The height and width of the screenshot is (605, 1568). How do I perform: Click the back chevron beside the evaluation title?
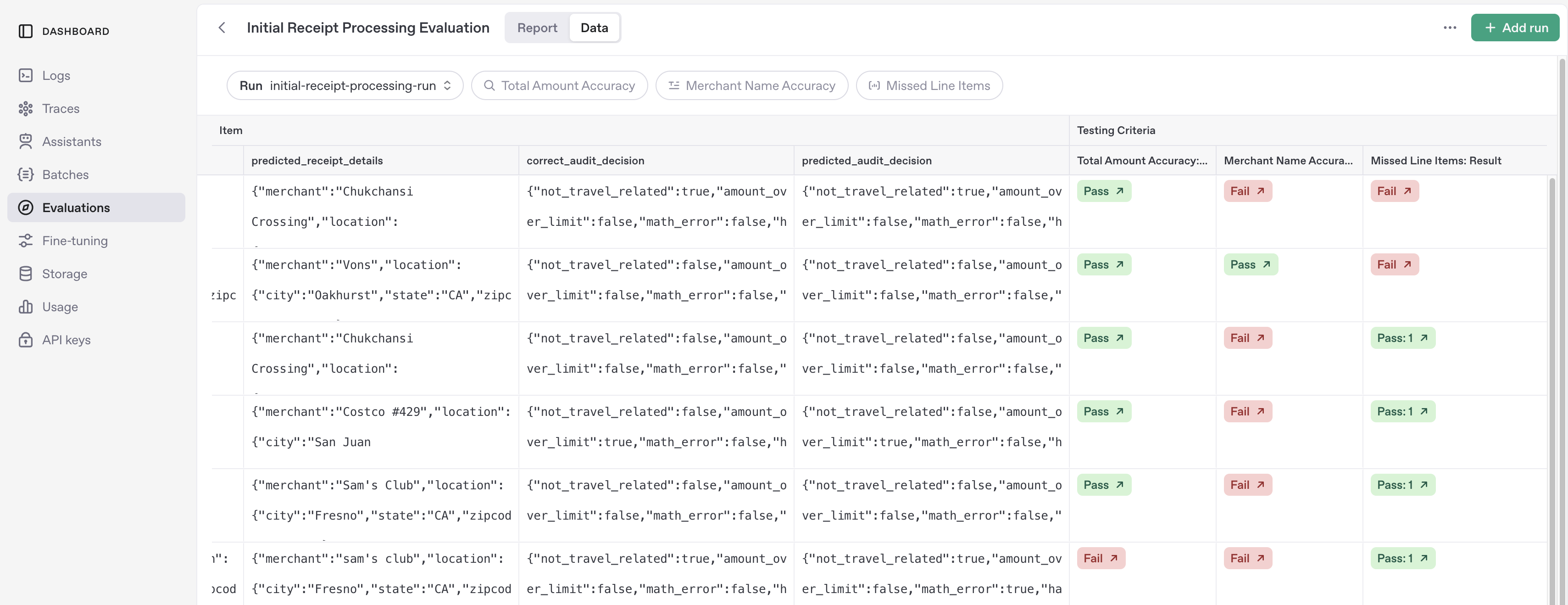coord(222,28)
